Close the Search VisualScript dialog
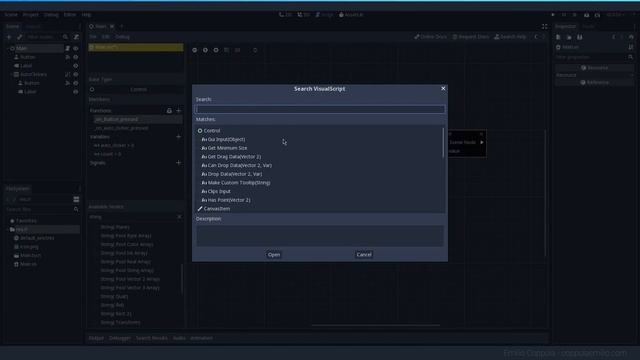This screenshot has height=360, width=640. 443,89
